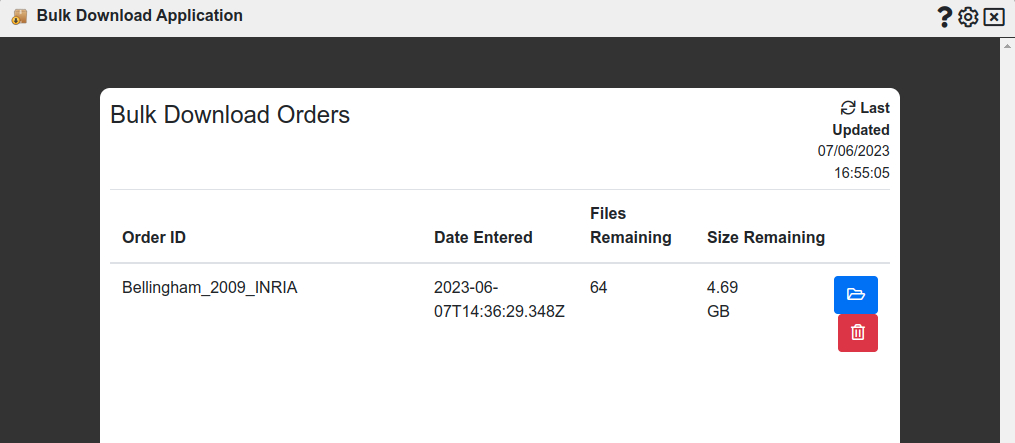Click the 4.69 GB size remaining value

pos(722,300)
